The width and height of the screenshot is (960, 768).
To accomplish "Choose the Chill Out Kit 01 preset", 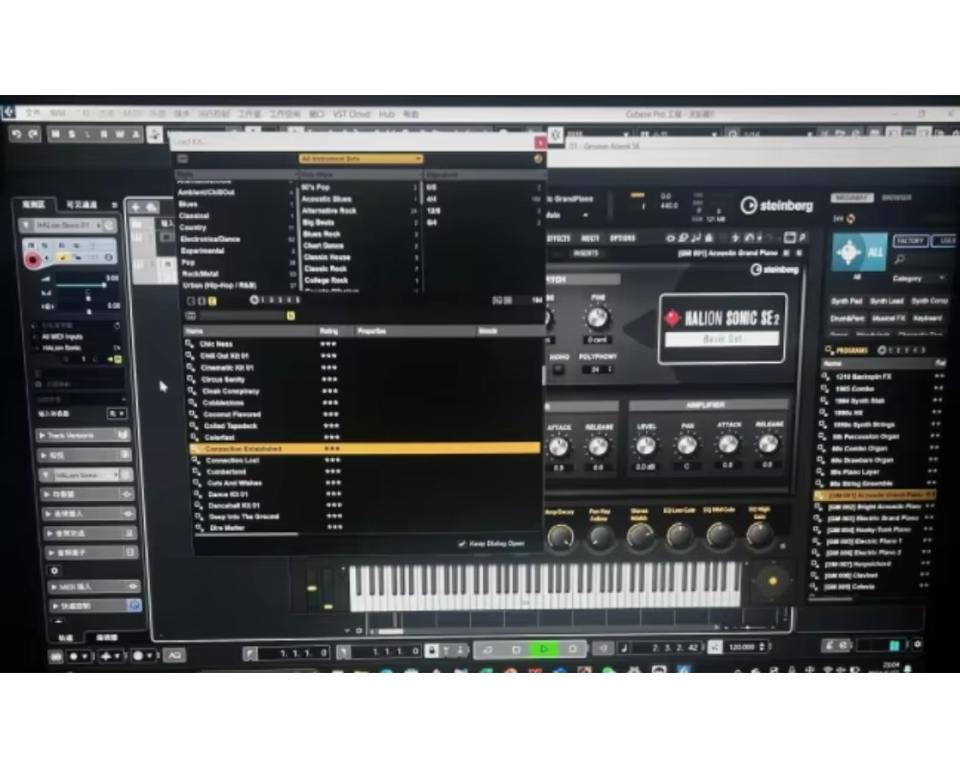I will [x=225, y=356].
